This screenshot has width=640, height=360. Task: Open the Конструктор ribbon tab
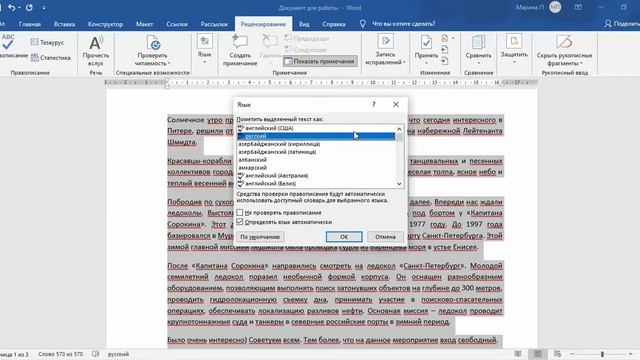(x=105, y=24)
